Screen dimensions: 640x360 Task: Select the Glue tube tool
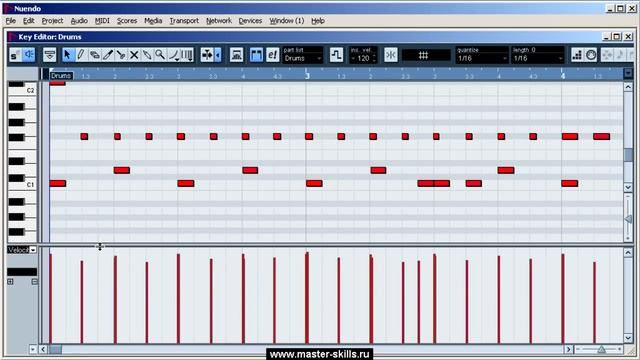[147, 55]
